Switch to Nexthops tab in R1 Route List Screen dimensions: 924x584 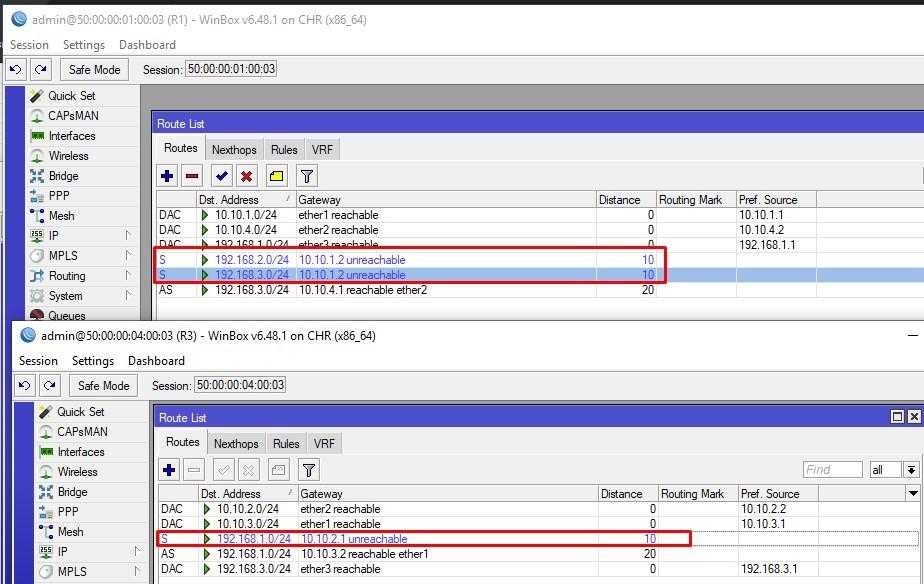[x=234, y=150]
